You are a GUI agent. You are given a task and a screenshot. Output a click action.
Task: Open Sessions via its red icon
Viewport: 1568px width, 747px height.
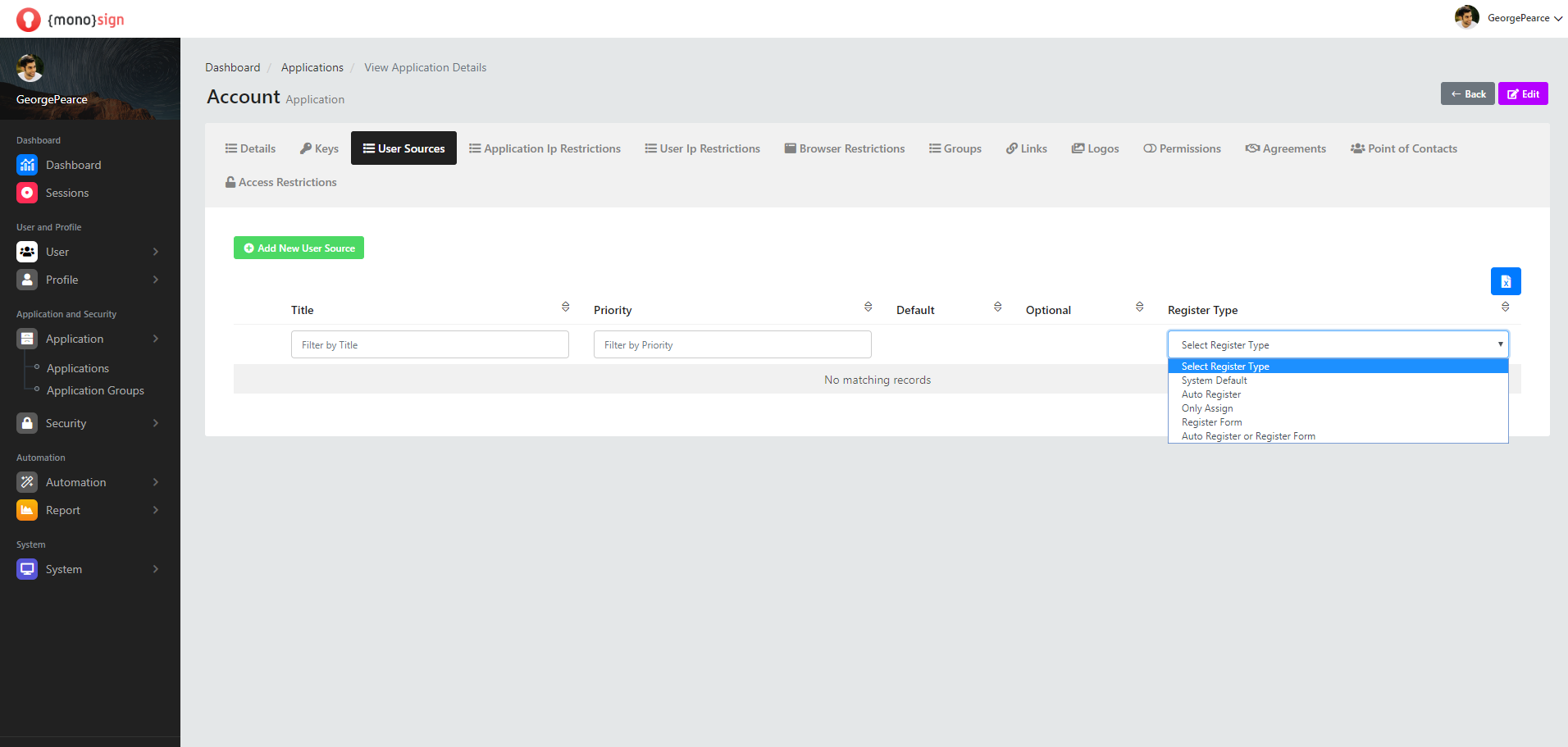(27, 193)
